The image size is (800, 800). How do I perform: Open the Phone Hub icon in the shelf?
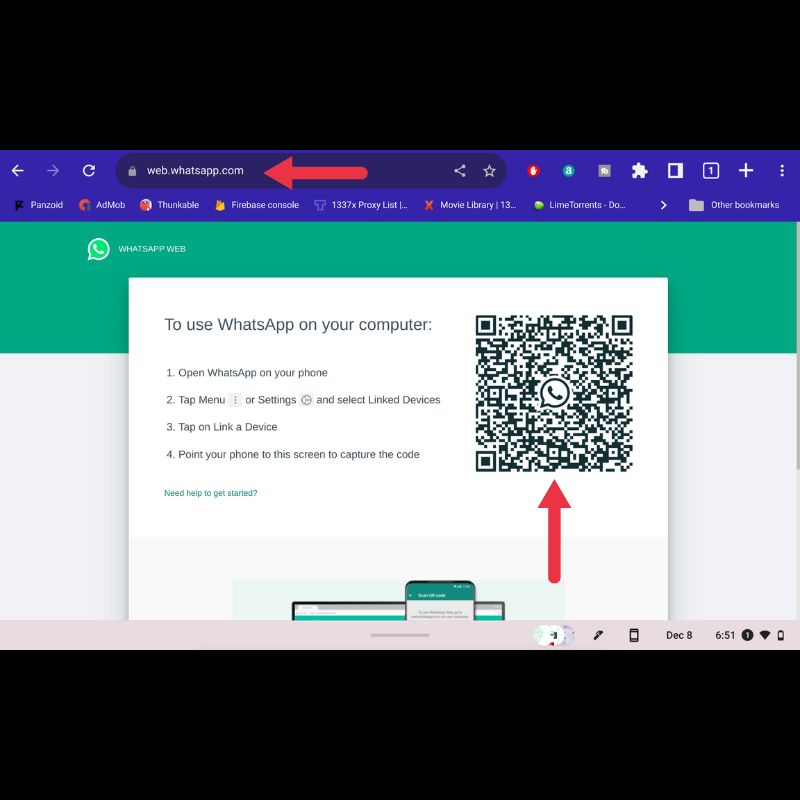[x=634, y=635]
